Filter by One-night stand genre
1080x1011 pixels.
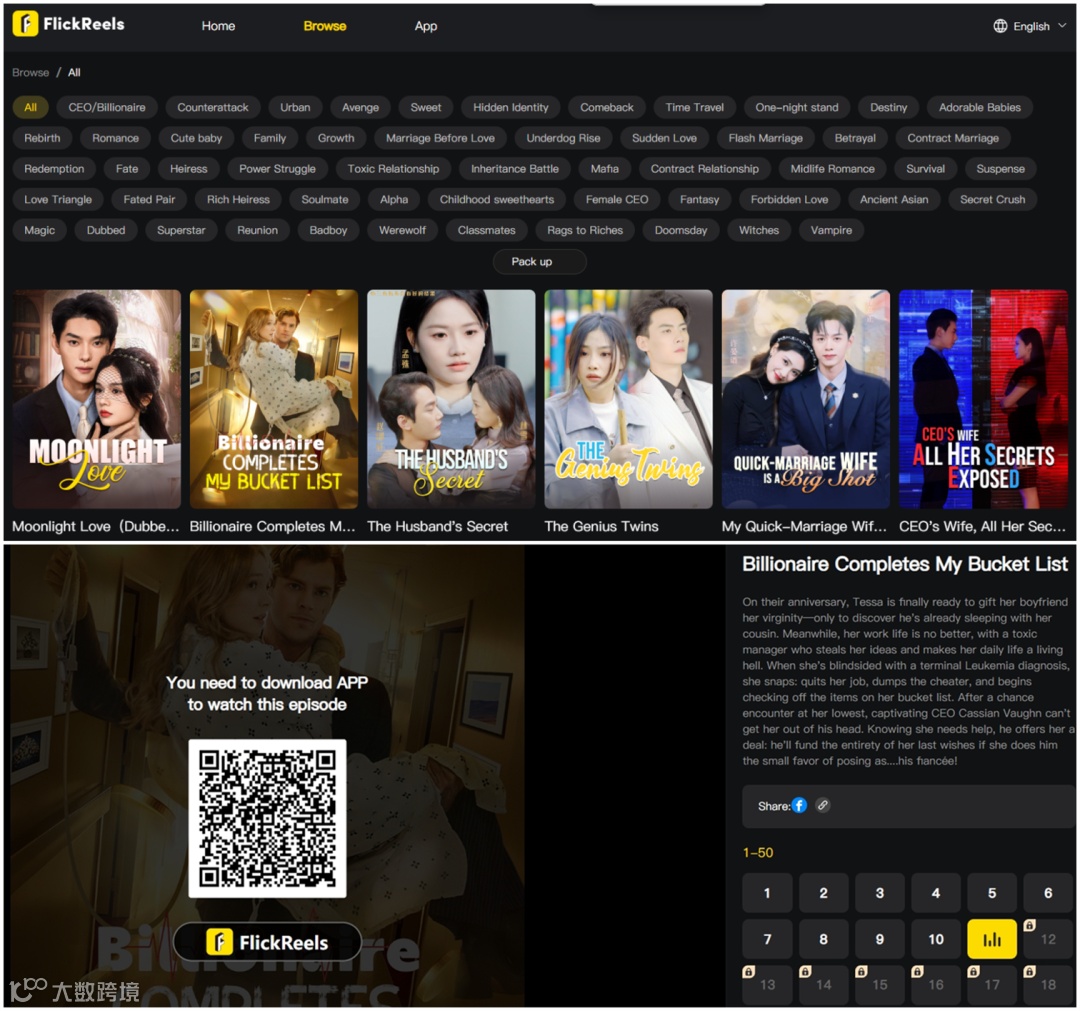797,107
